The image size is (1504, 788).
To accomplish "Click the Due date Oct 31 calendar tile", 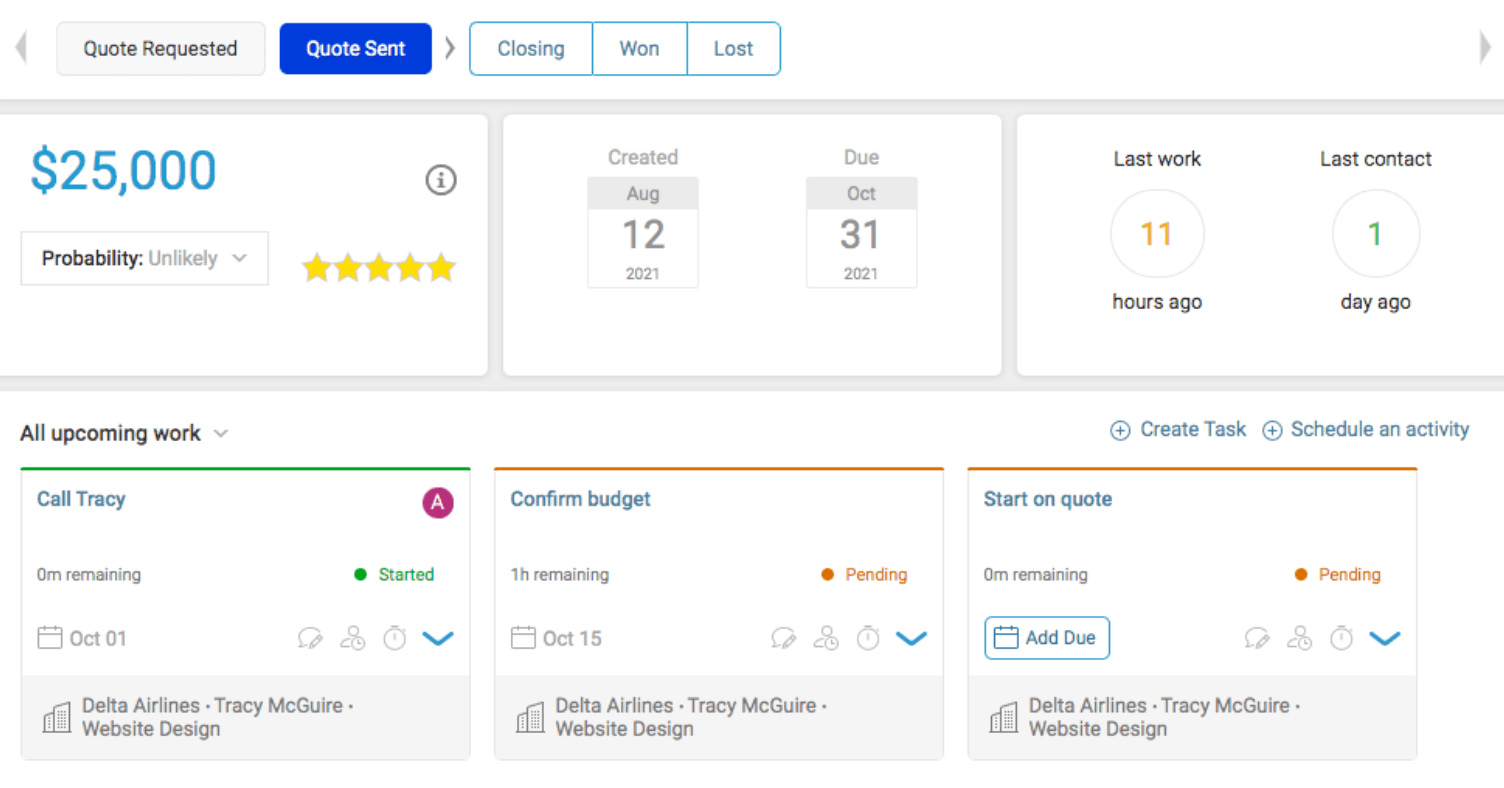I will (861, 233).
